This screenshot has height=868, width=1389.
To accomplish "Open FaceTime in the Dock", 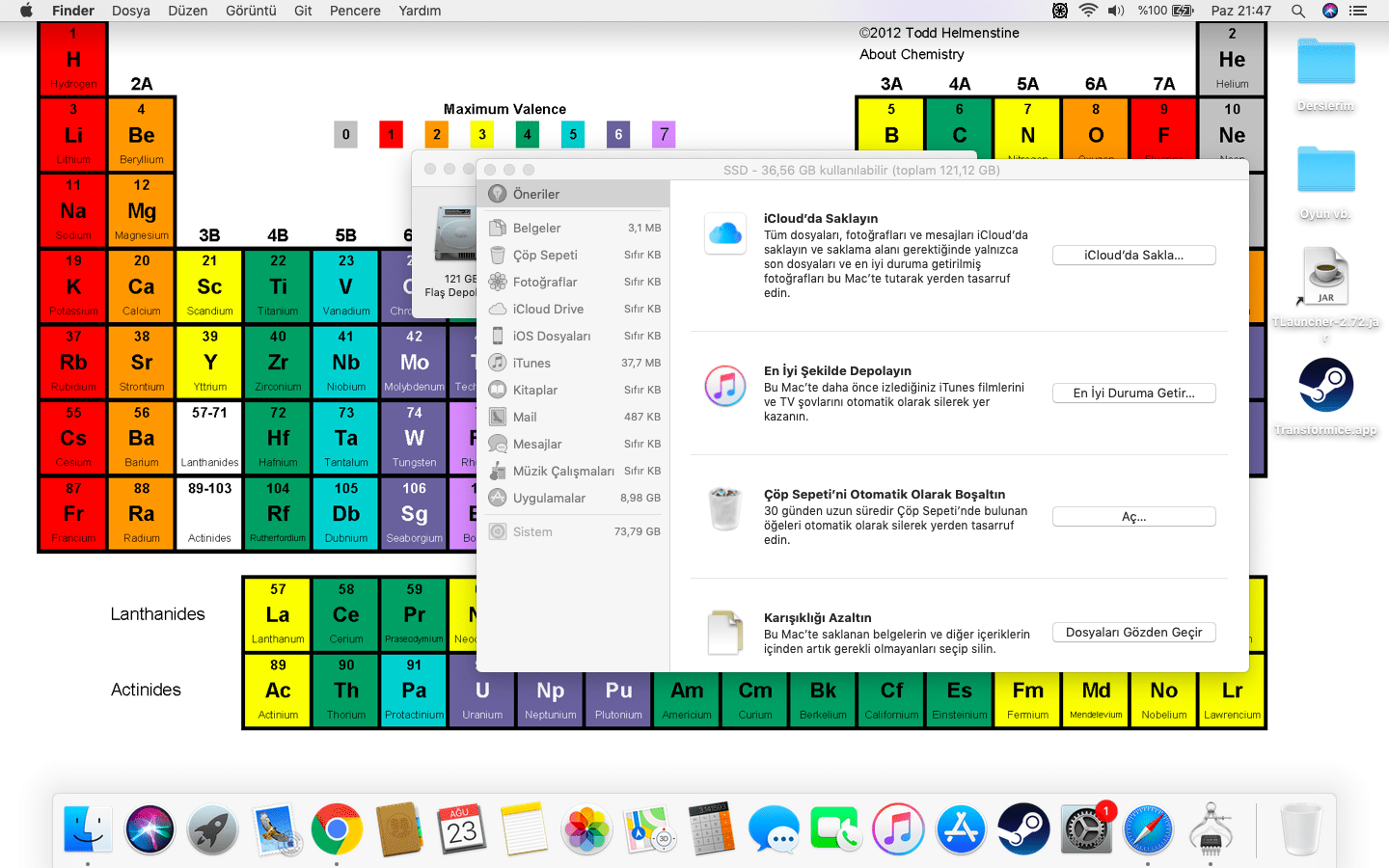I will click(x=836, y=828).
